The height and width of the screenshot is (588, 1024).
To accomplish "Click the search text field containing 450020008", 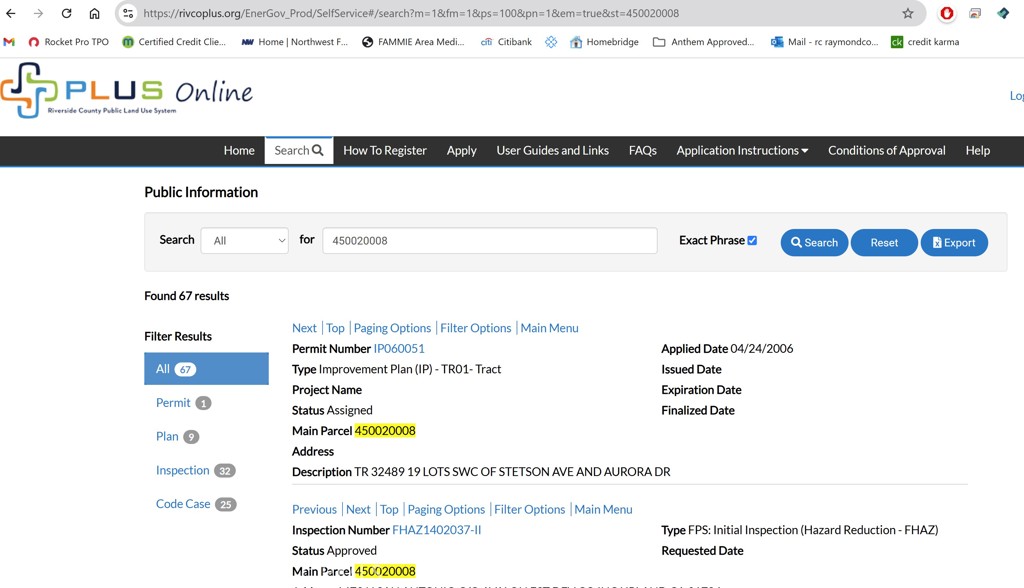I will click(x=489, y=240).
